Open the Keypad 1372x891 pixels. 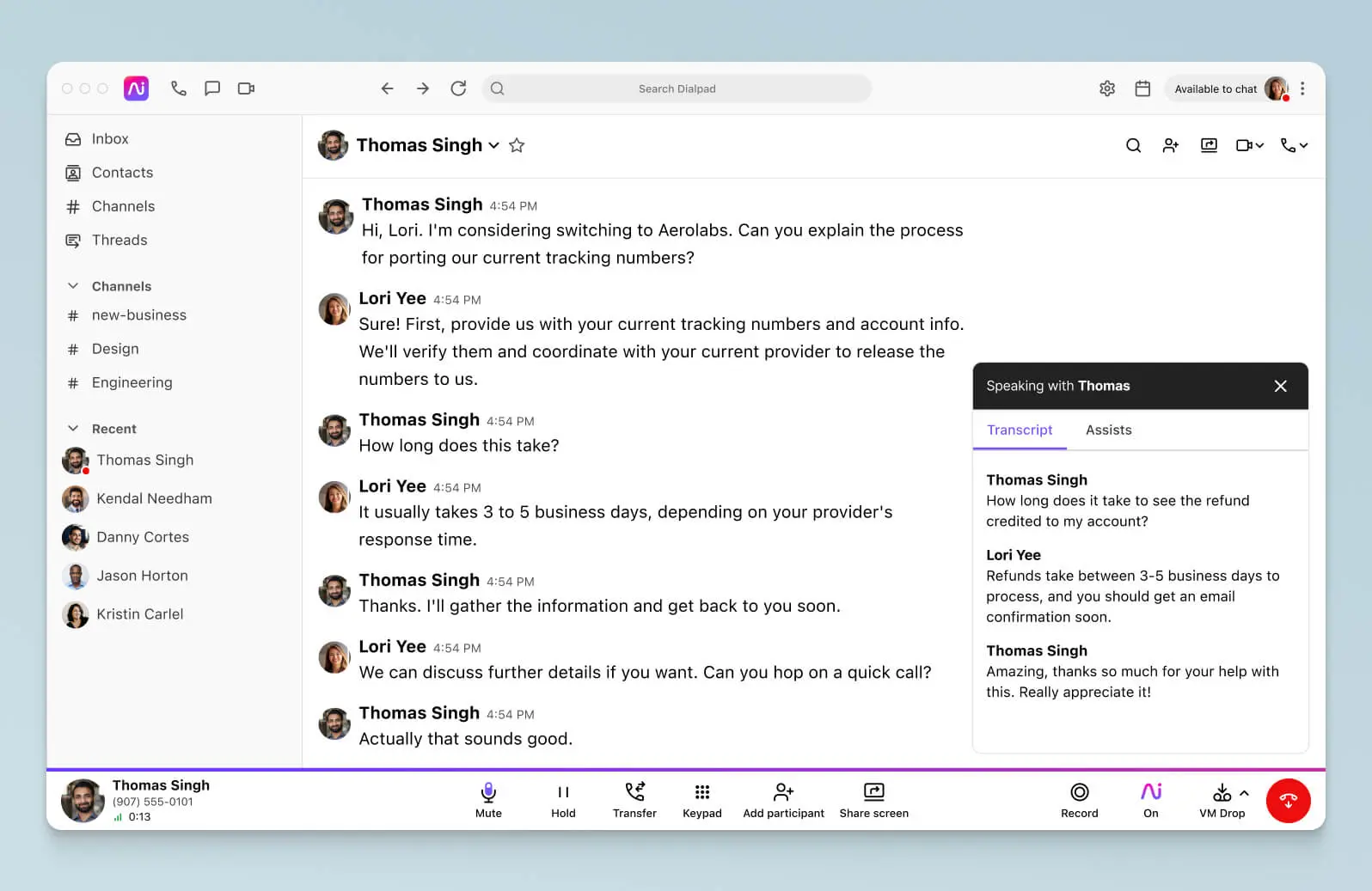(702, 800)
